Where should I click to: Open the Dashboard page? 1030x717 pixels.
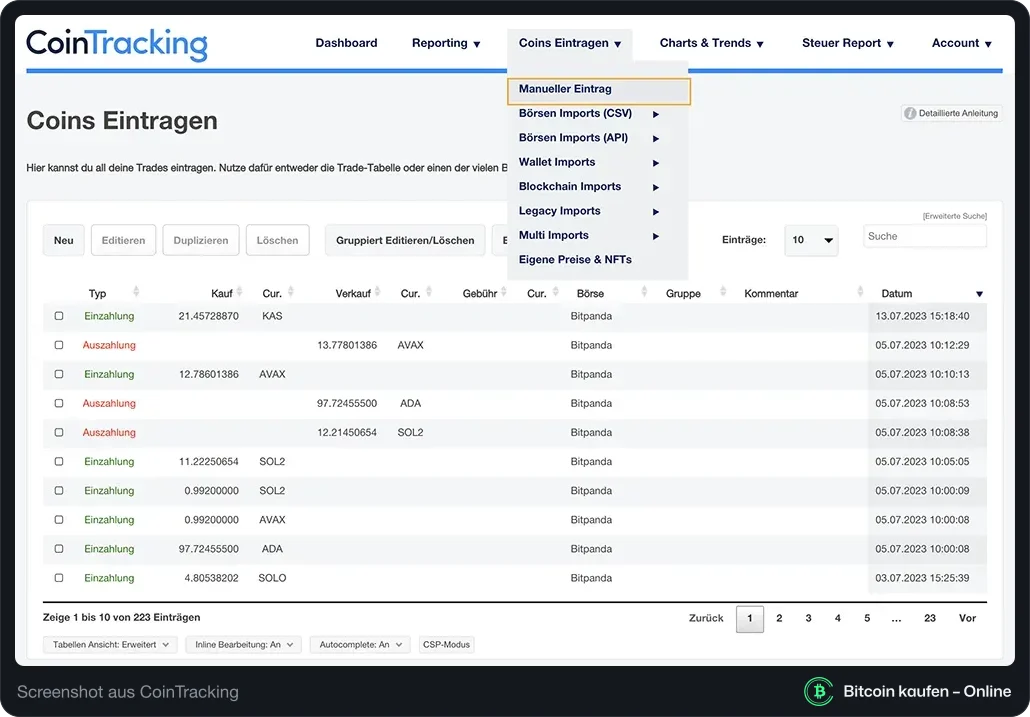tap(346, 43)
